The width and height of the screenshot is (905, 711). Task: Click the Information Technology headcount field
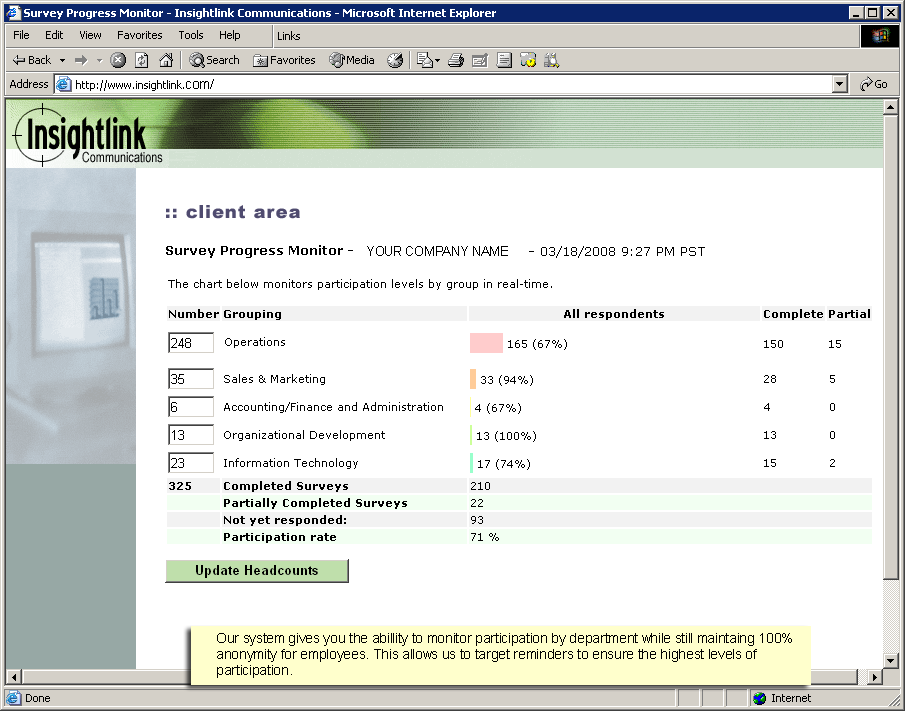point(190,463)
